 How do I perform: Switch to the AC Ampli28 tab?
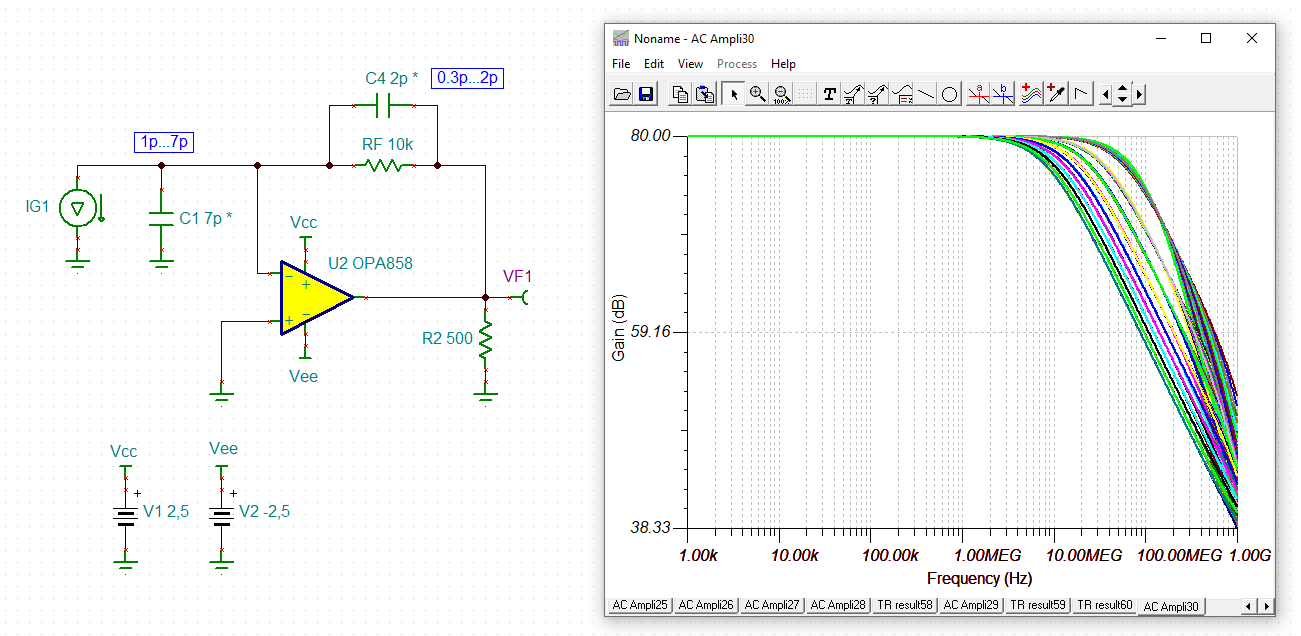pos(838,605)
